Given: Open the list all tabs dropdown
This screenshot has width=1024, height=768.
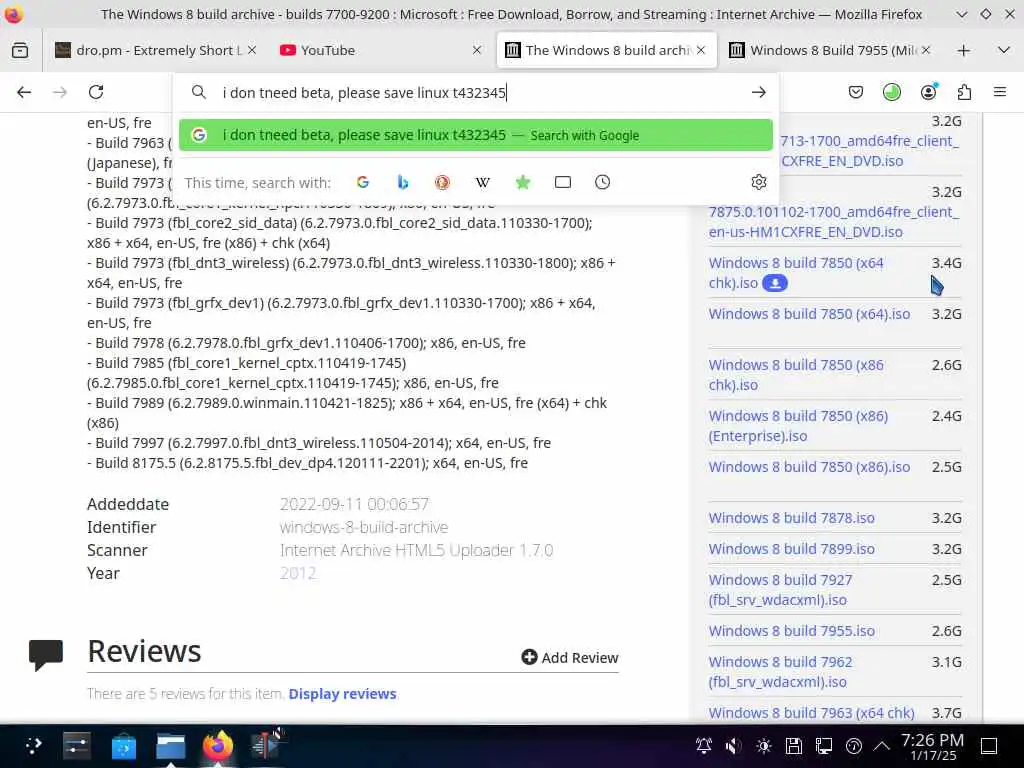Looking at the screenshot, I should point(1004,50).
